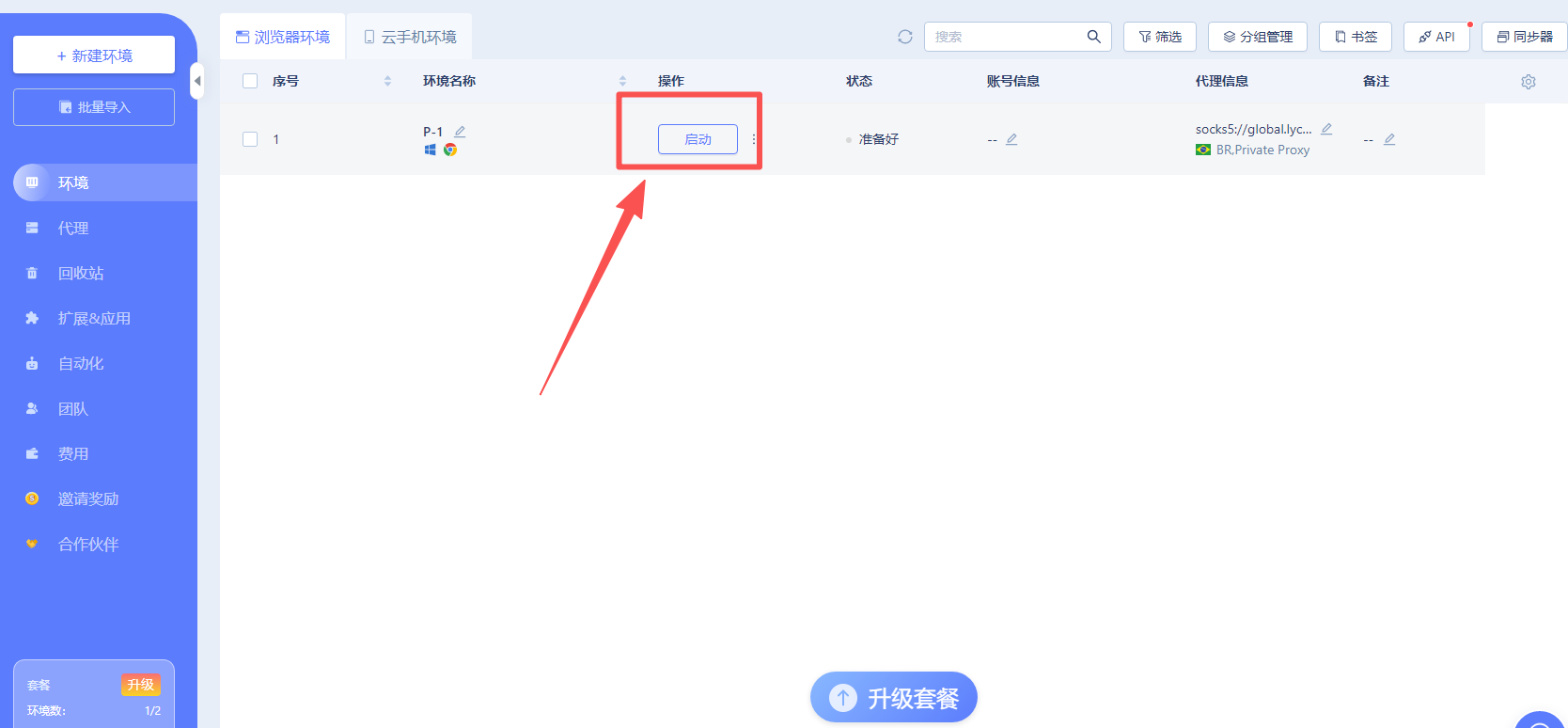Edit the remark field pencil icon

(x=1389, y=139)
